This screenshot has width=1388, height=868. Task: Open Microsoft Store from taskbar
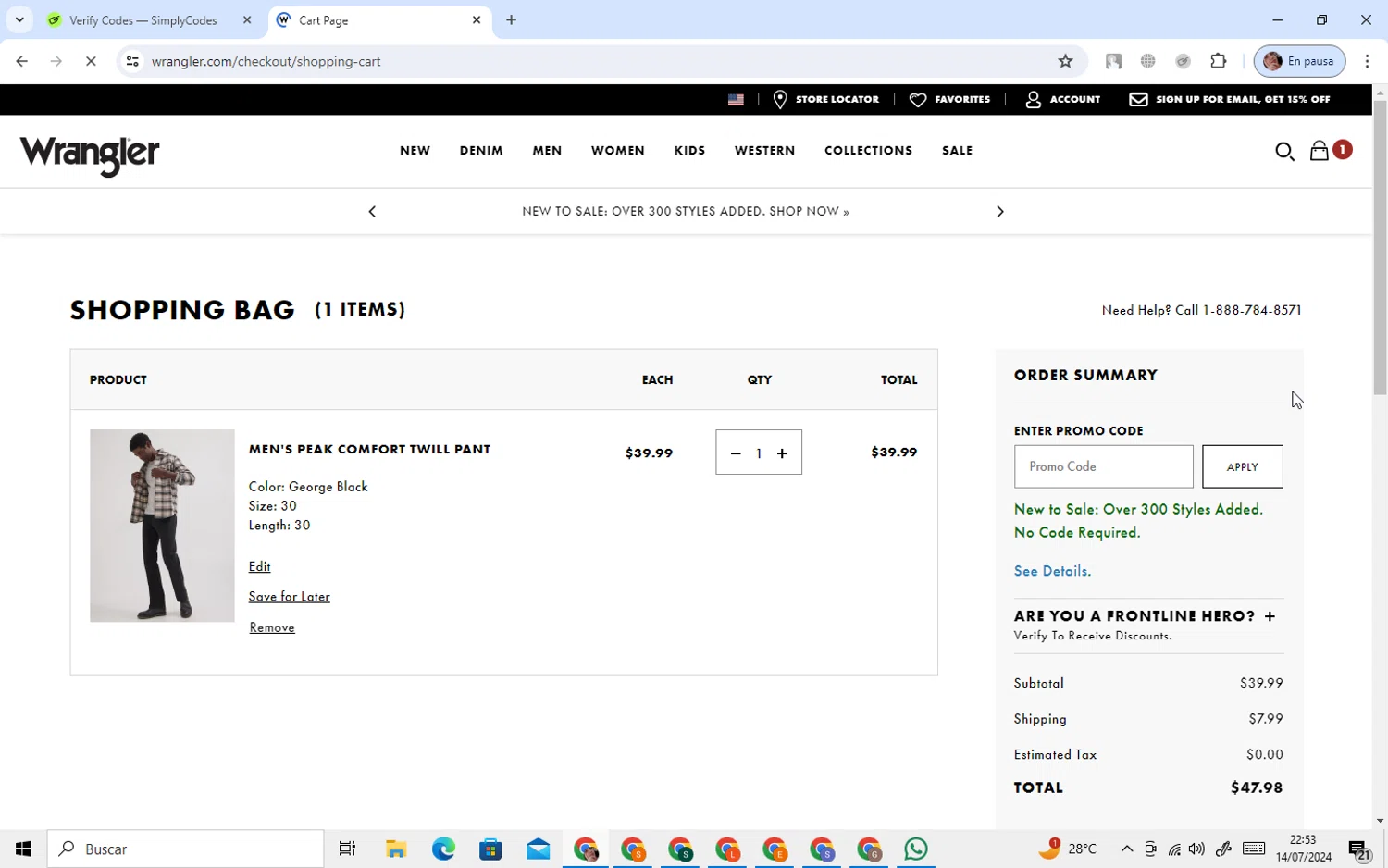[490, 849]
